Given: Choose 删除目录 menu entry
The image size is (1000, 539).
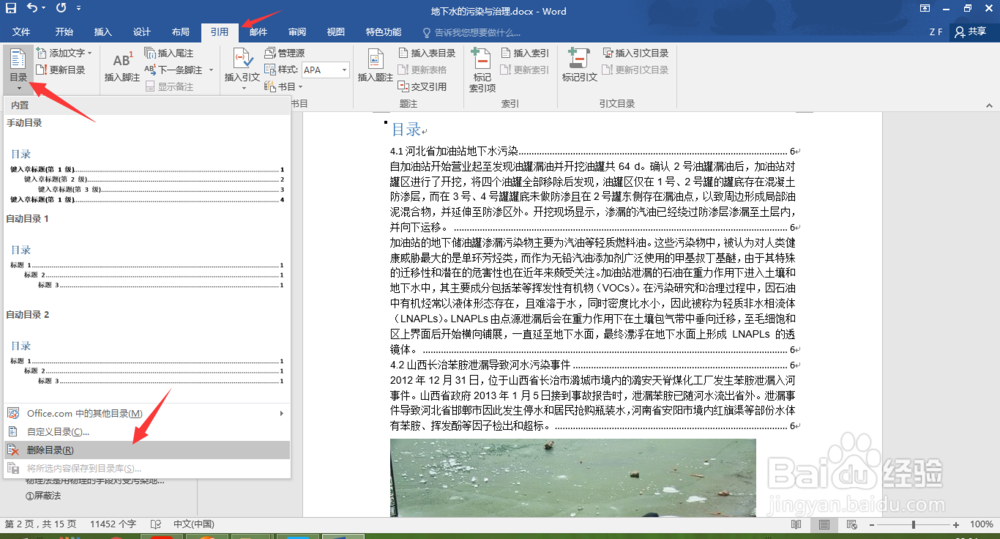Looking at the screenshot, I should (147, 450).
